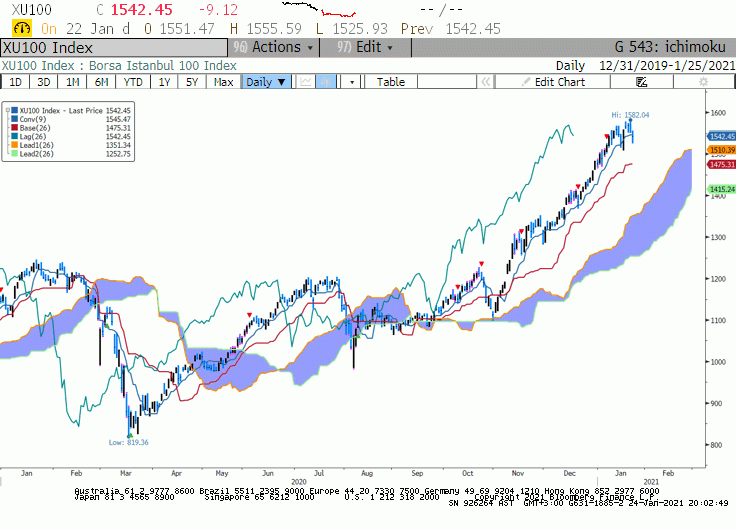The image size is (736, 530).
Task: Select the line chart type icon
Action: click(306, 82)
